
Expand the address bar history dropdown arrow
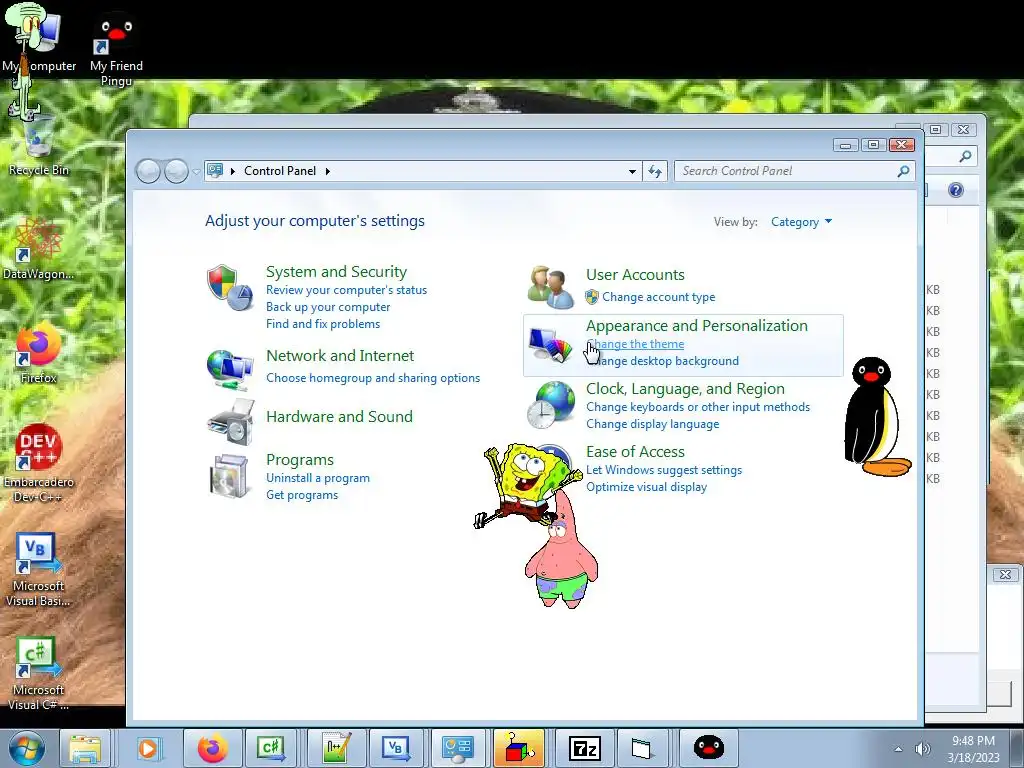coord(632,171)
